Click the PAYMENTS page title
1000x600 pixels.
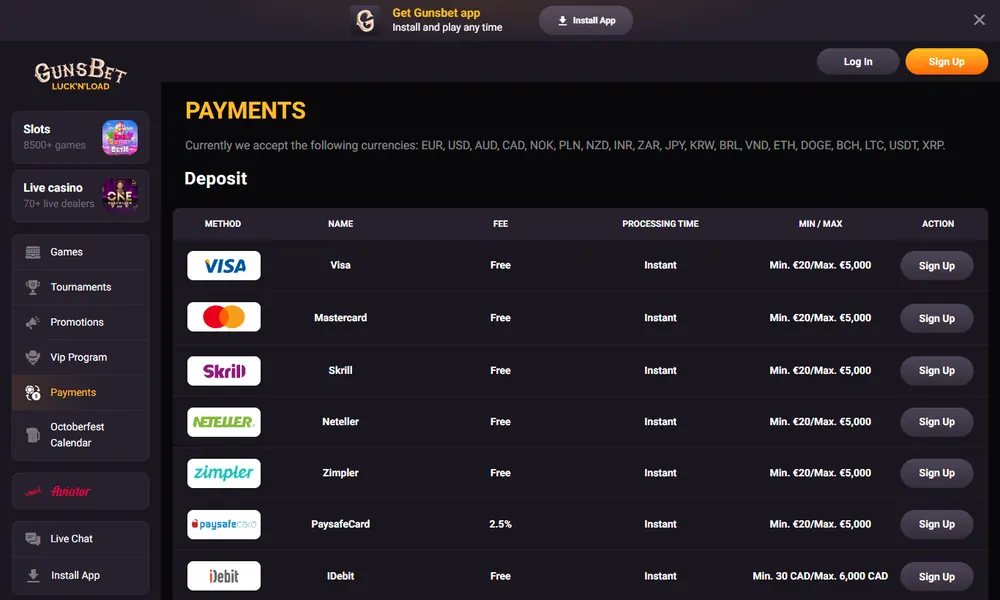246,111
